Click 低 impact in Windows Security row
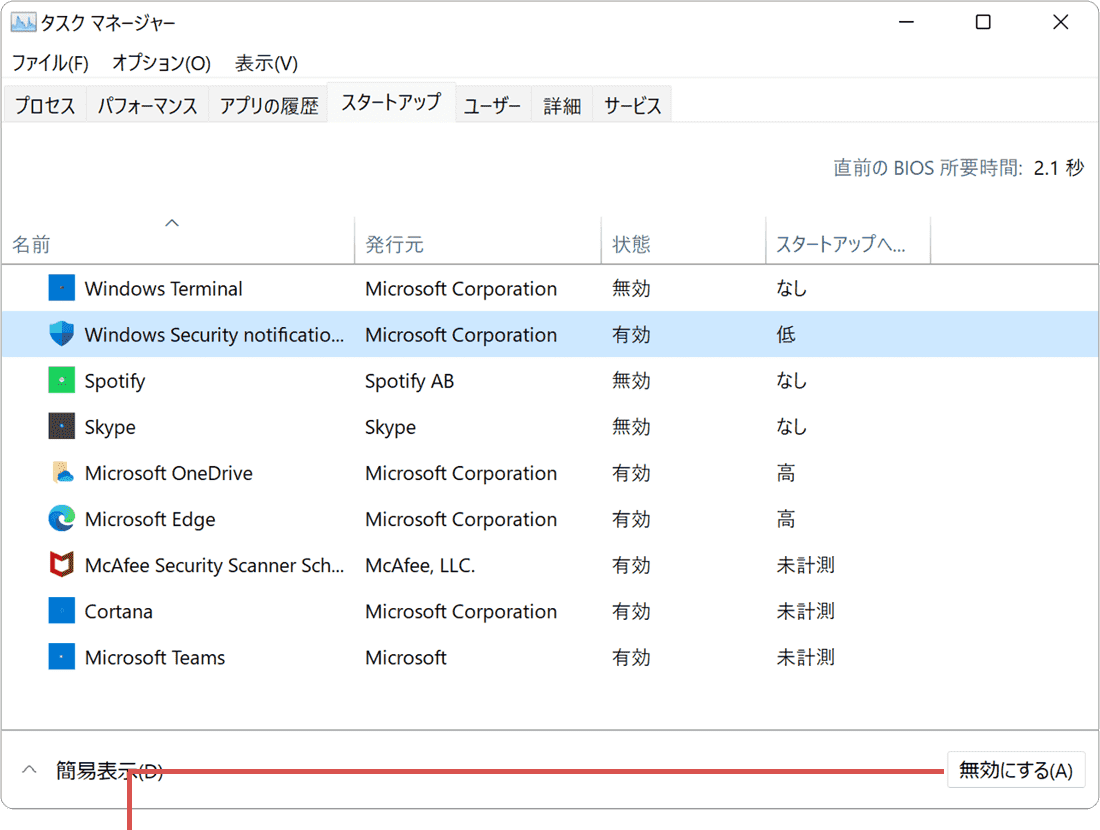The image size is (1100, 830). point(786,335)
